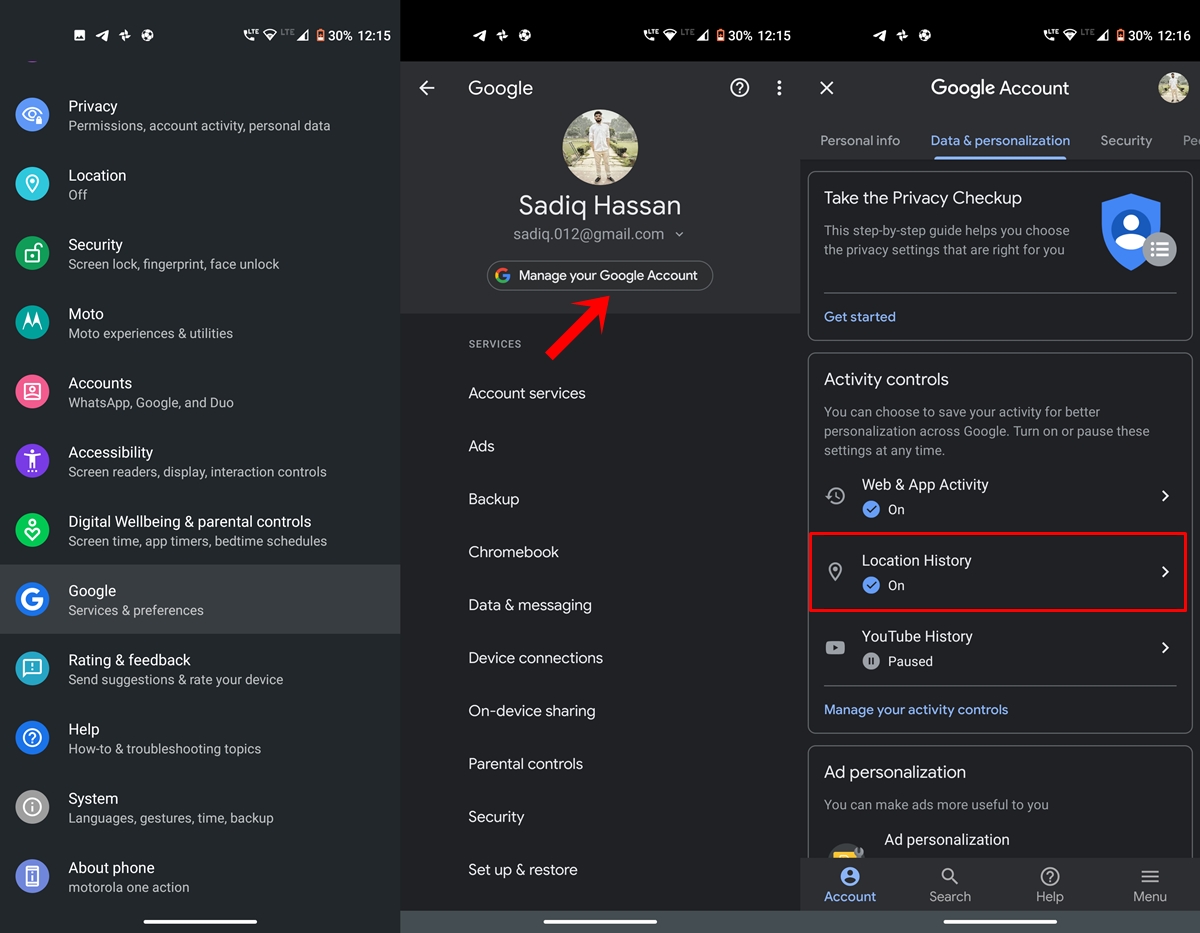Tap the profile avatar in Google Account header
Viewport: 1200px width, 933px height.
(x=1173, y=88)
